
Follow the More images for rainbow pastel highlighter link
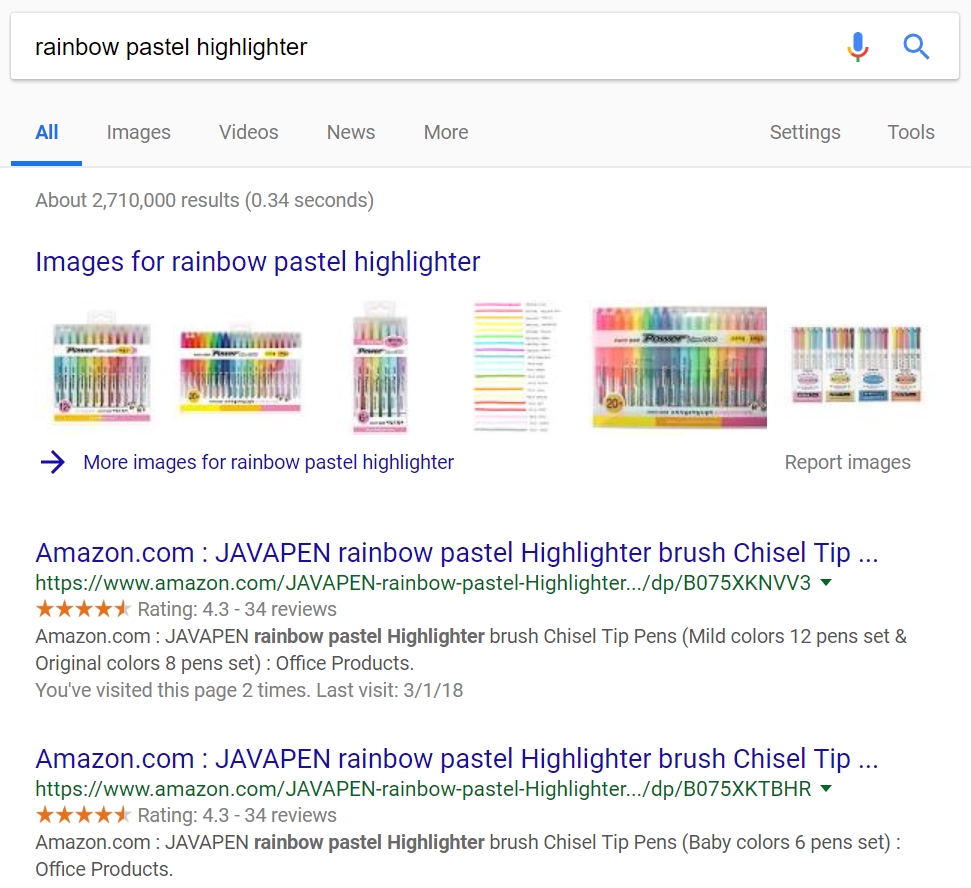click(268, 462)
